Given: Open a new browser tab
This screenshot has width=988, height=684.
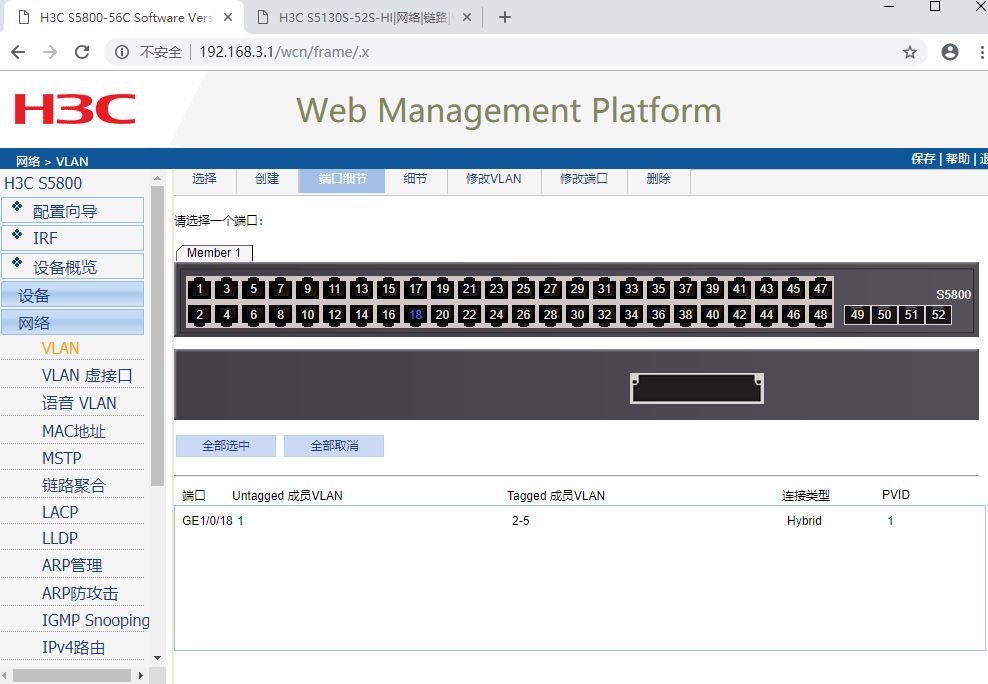Looking at the screenshot, I should click(x=505, y=17).
